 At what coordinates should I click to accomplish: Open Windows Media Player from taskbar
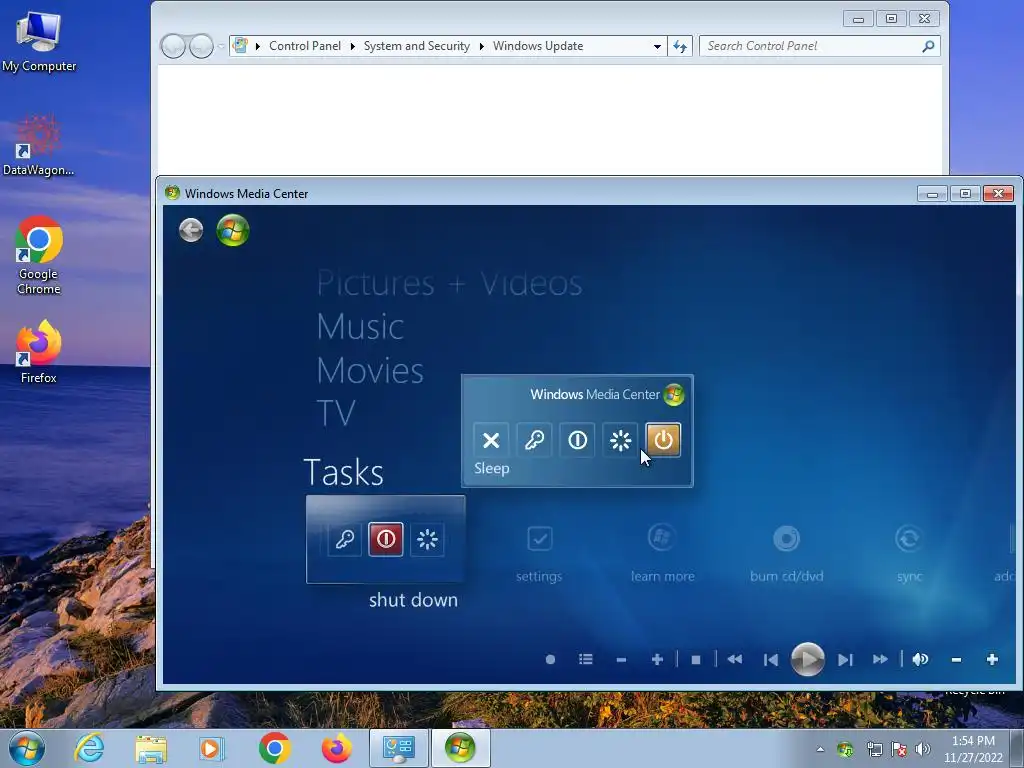point(212,748)
